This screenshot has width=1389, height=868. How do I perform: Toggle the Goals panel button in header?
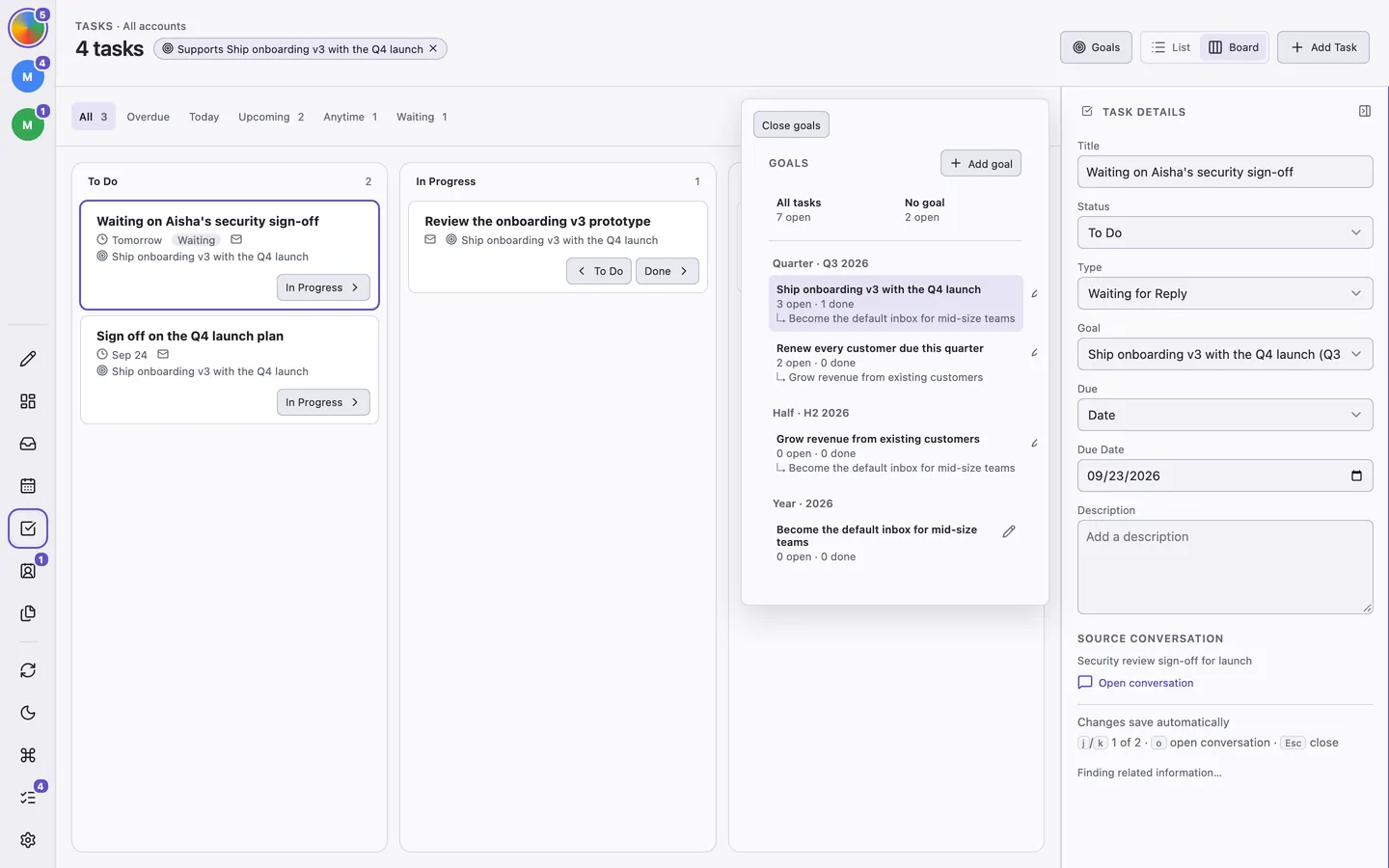point(1096,47)
